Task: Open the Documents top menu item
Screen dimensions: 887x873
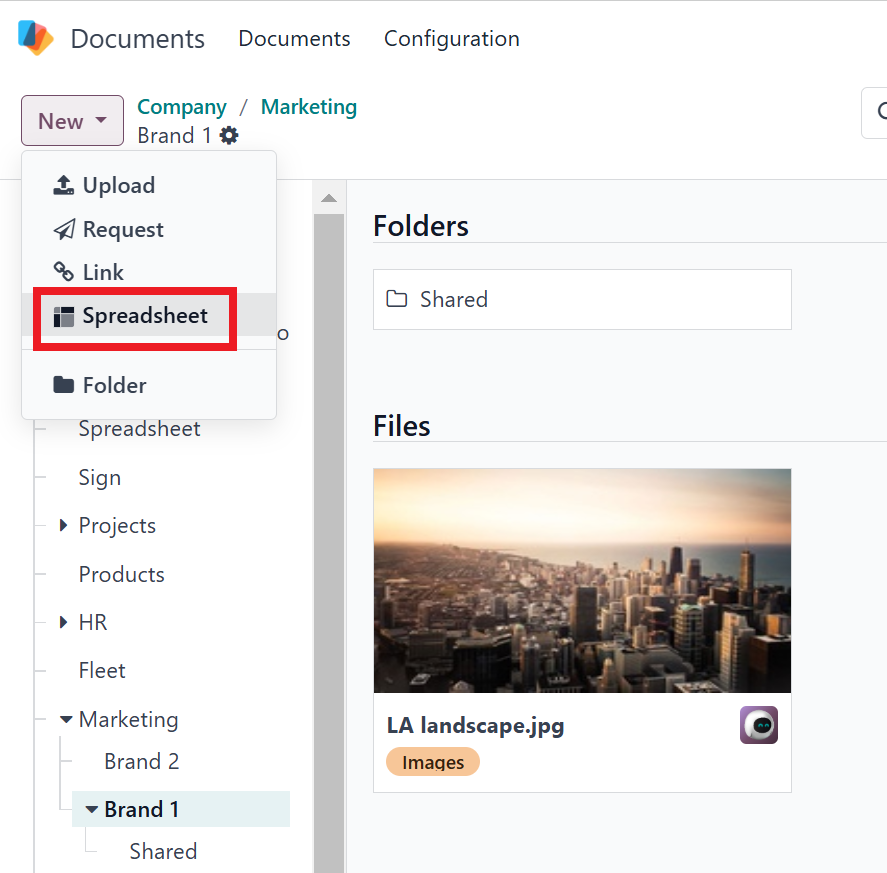Action: 294,38
